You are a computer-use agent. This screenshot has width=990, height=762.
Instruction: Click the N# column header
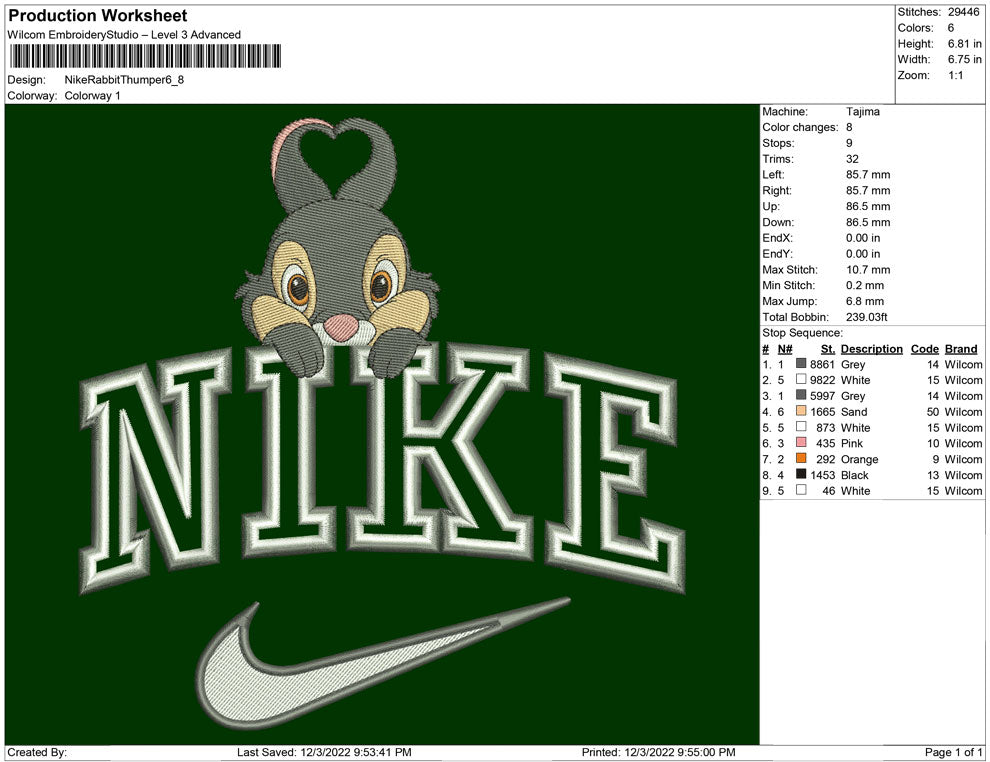(785, 349)
